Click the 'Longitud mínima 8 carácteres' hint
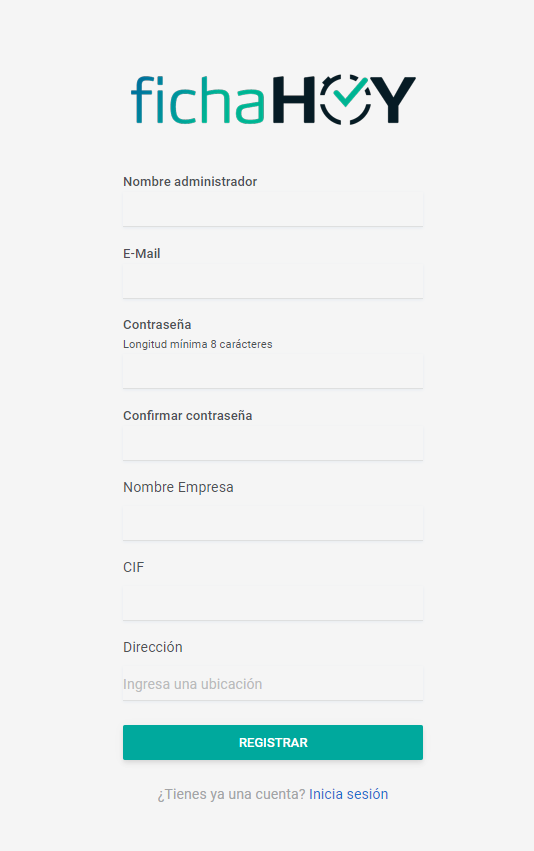This screenshot has width=534, height=851. [x=198, y=344]
